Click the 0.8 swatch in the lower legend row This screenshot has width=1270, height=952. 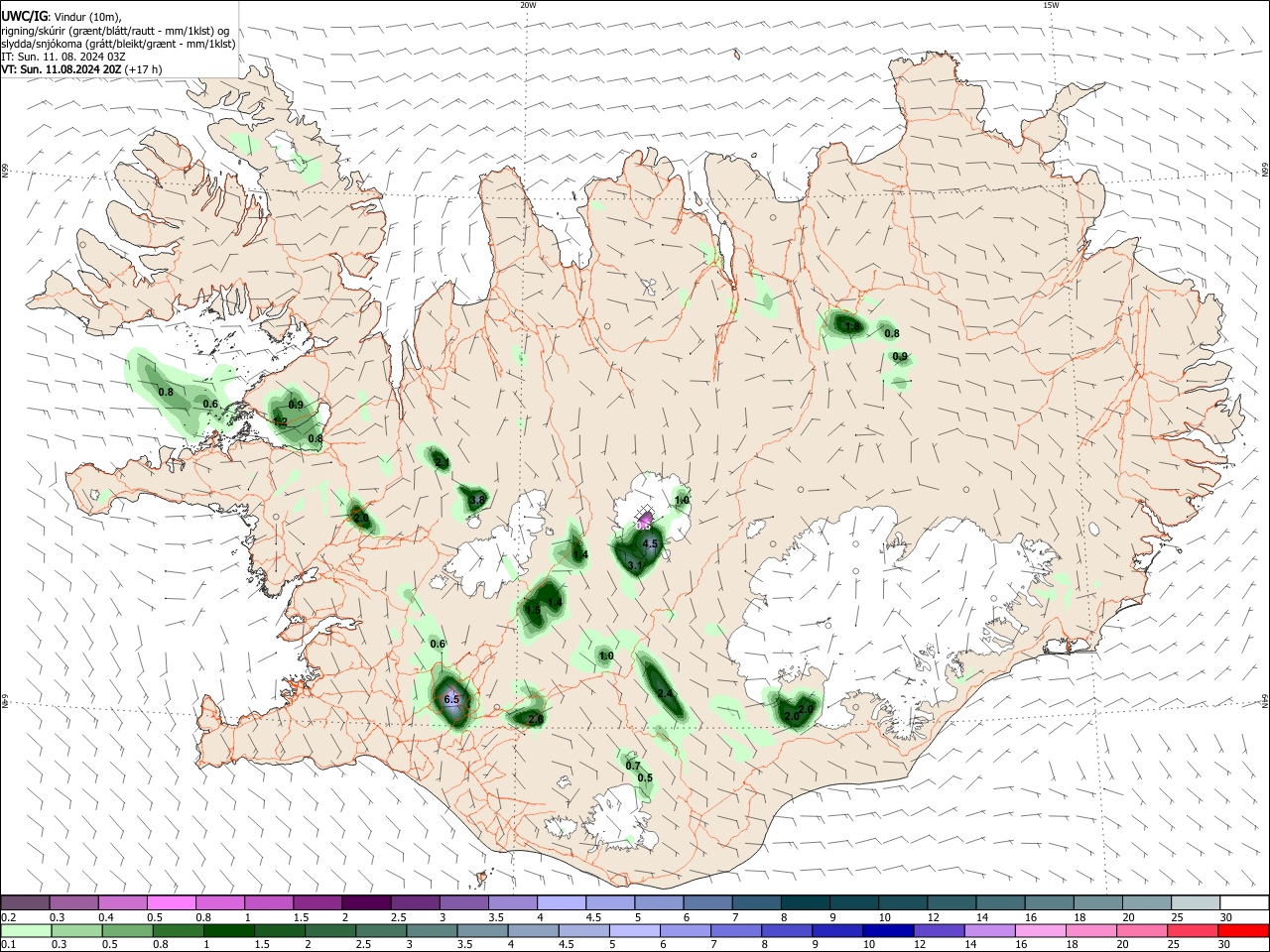176,930
